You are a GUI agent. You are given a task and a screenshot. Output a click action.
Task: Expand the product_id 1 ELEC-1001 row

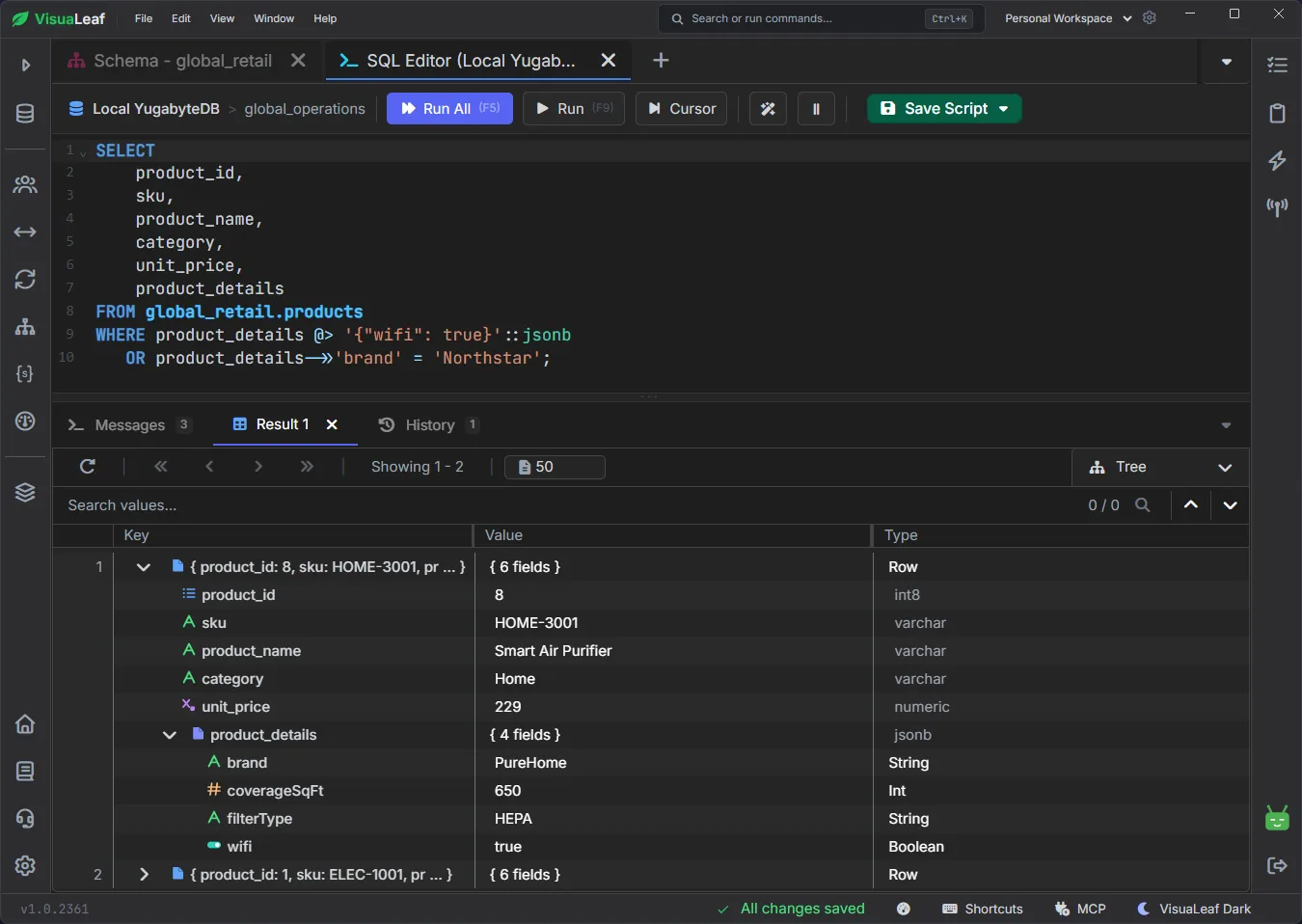point(144,875)
